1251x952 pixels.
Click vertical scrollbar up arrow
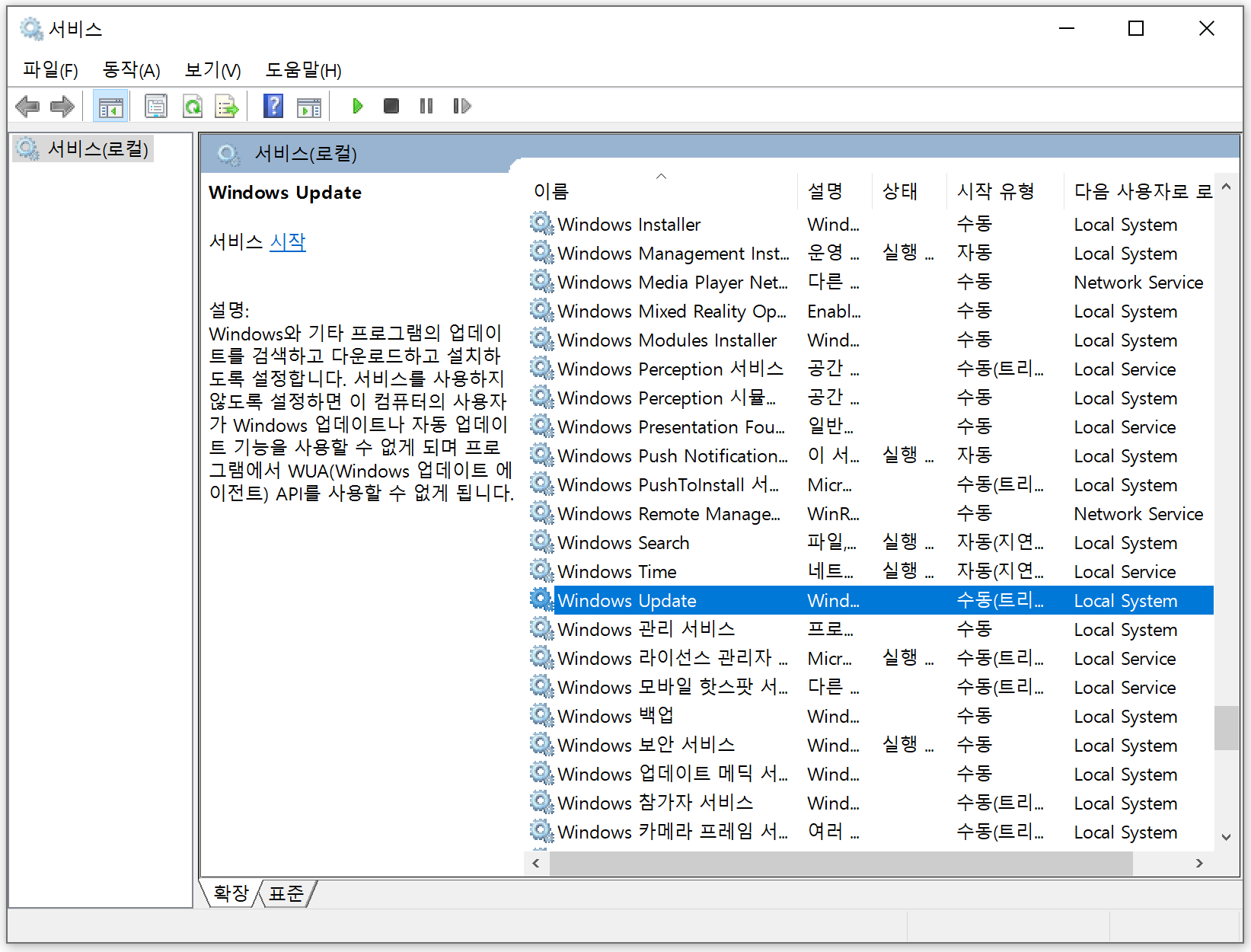coord(1226,187)
